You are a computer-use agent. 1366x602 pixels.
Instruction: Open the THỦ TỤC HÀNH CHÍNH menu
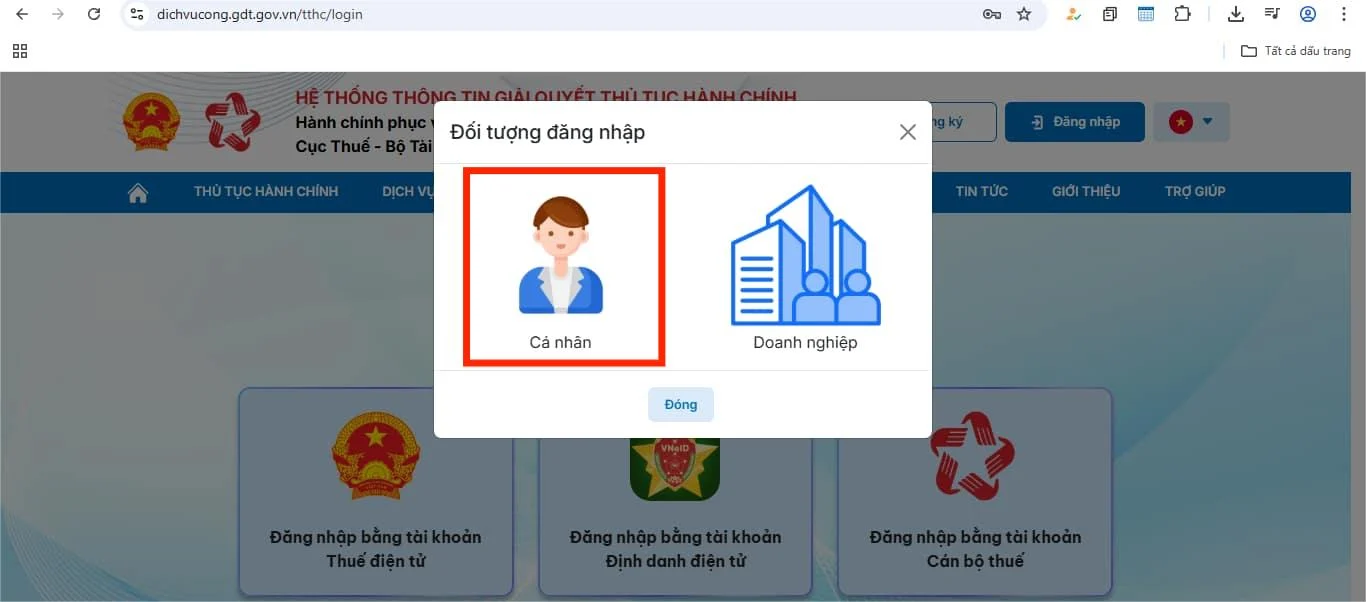click(x=266, y=192)
